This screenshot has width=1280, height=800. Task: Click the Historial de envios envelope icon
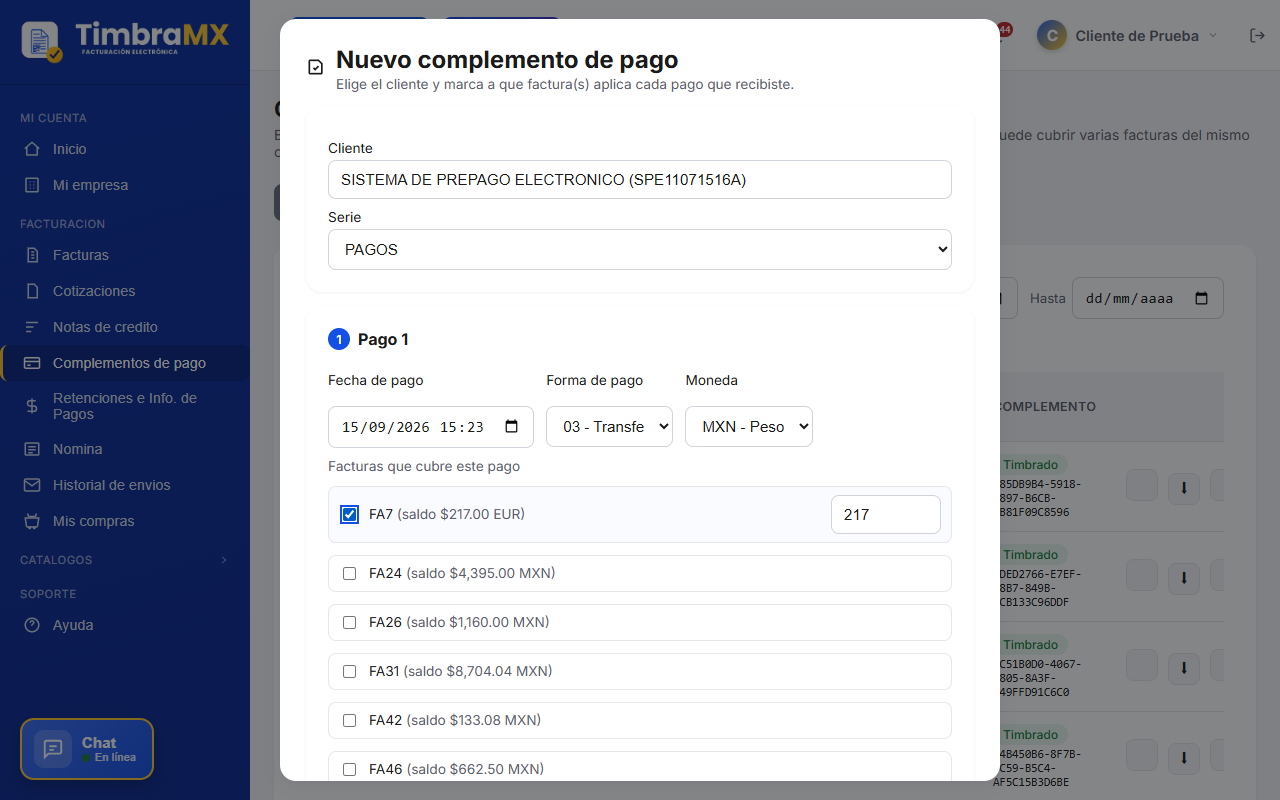click(32, 485)
